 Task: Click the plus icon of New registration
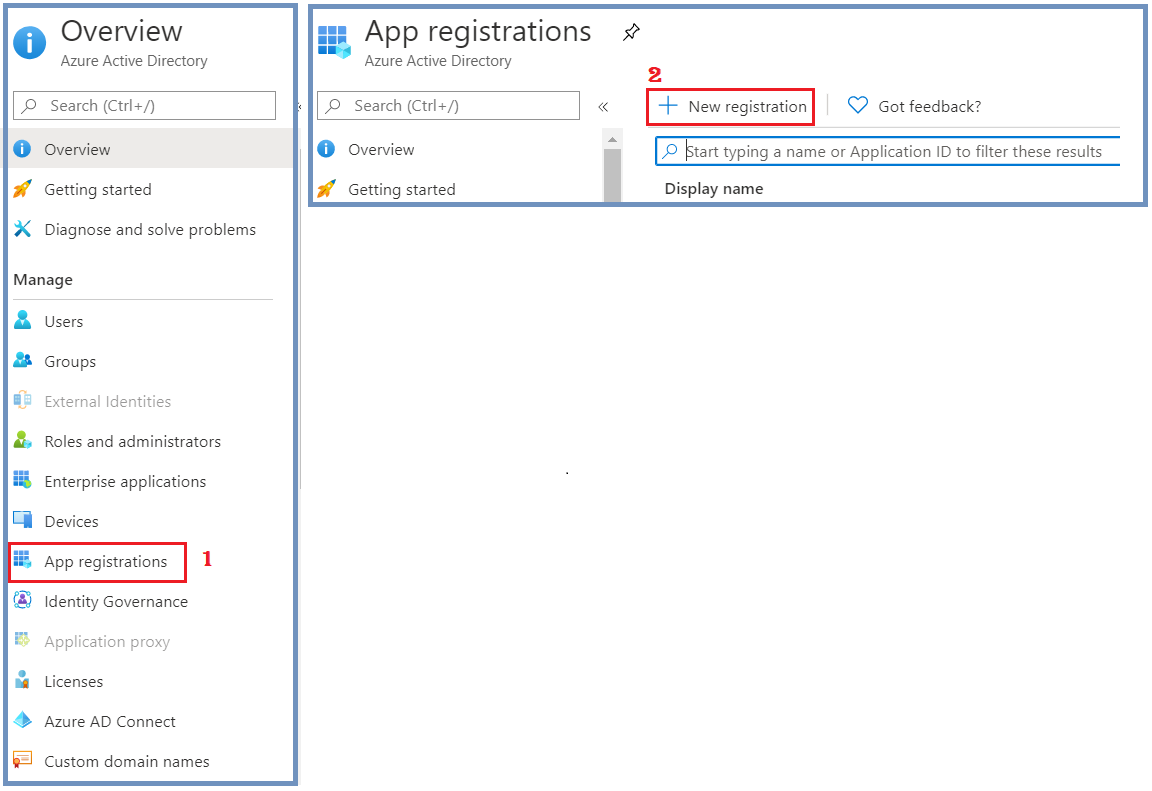(x=668, y=106)
